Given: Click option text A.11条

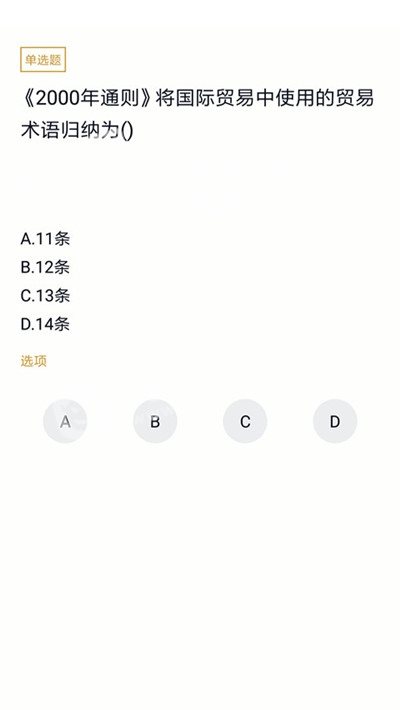Looking at the screenshot, I should click(x=45, y=239).
